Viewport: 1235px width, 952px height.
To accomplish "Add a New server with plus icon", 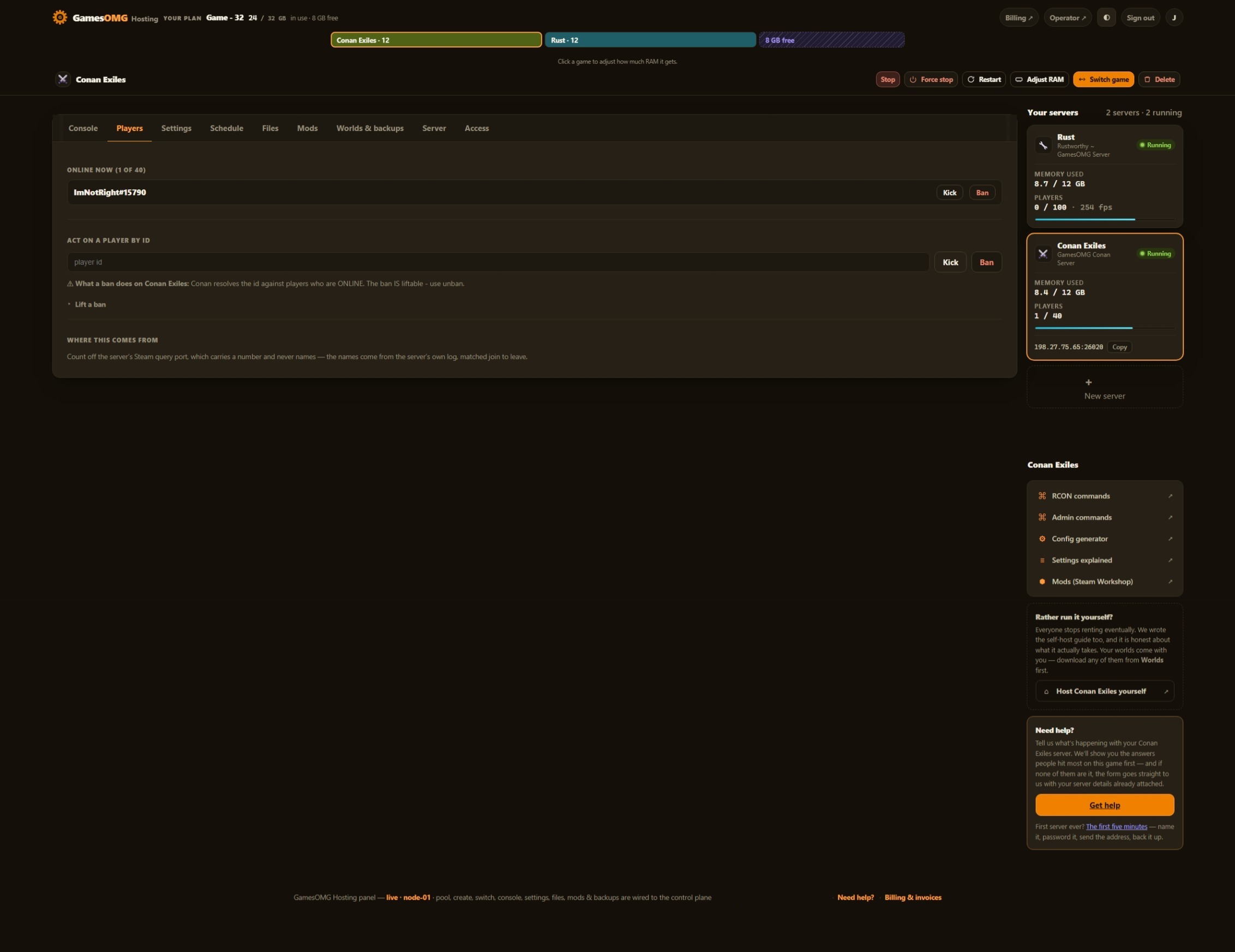I will [x=1105, y=387].
